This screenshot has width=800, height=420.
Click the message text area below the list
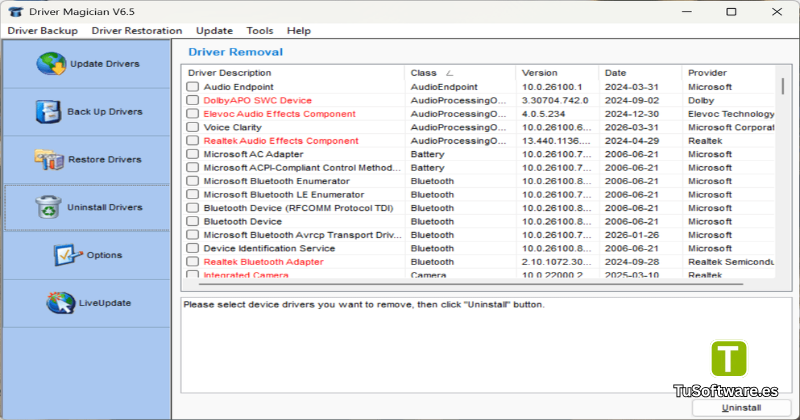tap(486, 345)
